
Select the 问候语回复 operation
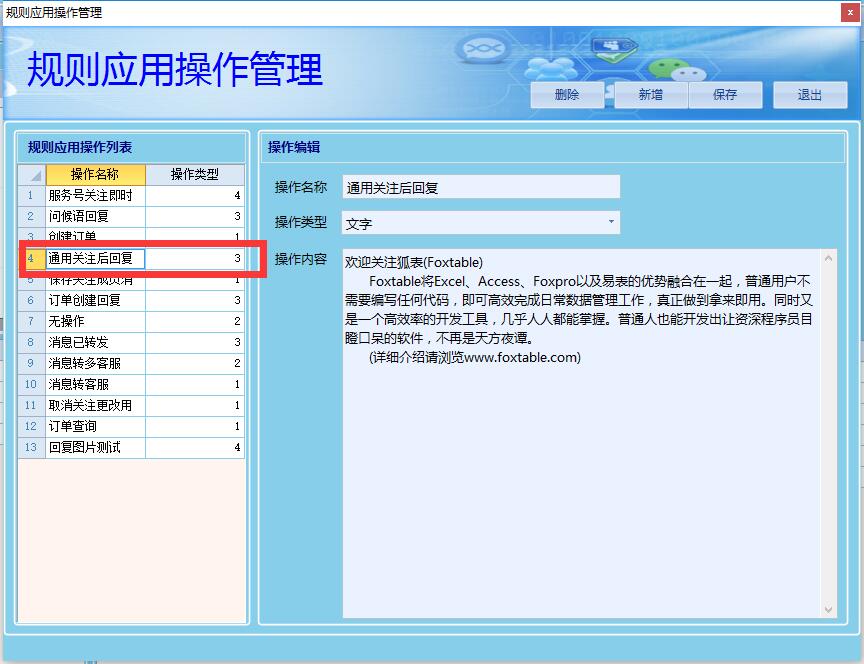point(95,216)
